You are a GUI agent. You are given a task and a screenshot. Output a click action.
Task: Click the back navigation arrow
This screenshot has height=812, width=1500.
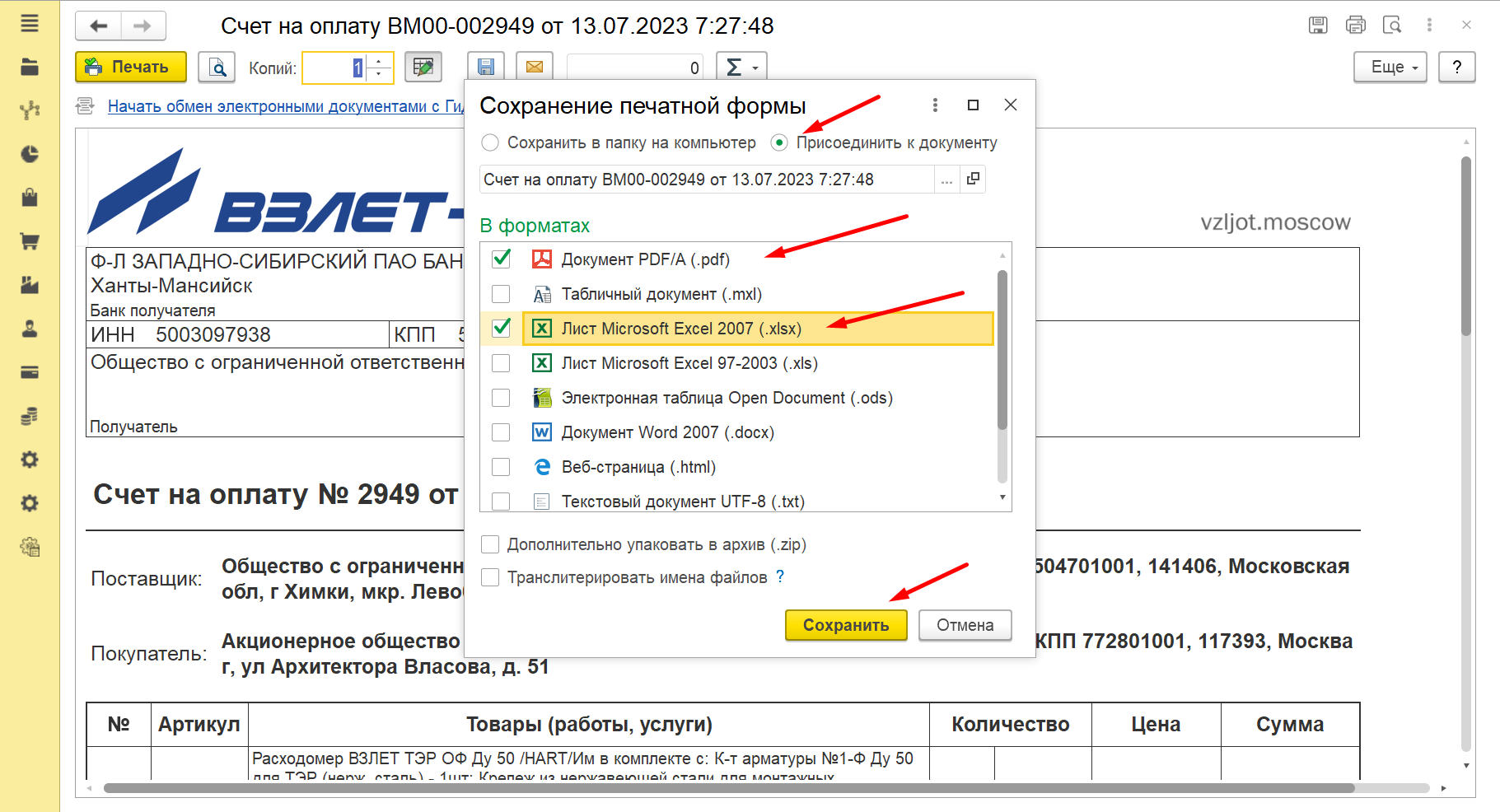99,26
